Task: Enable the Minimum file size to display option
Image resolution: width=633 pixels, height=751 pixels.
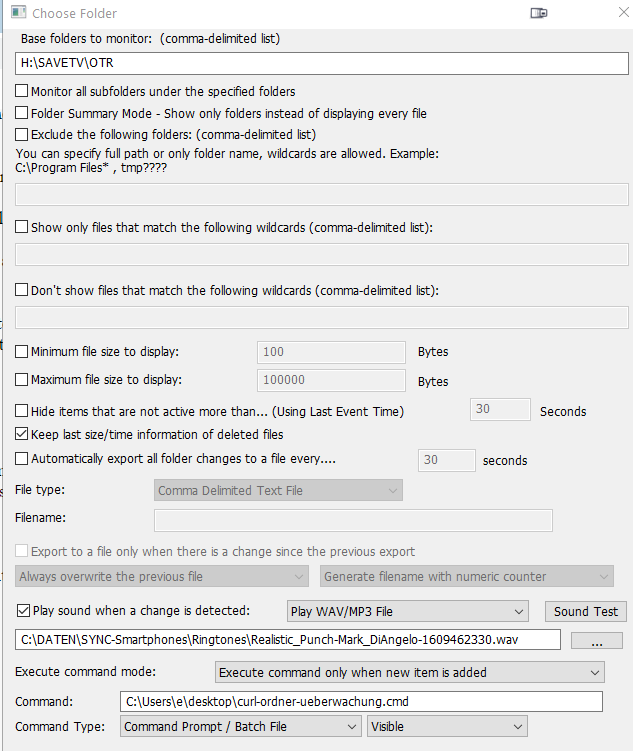Action: click(x=22, y=352)
